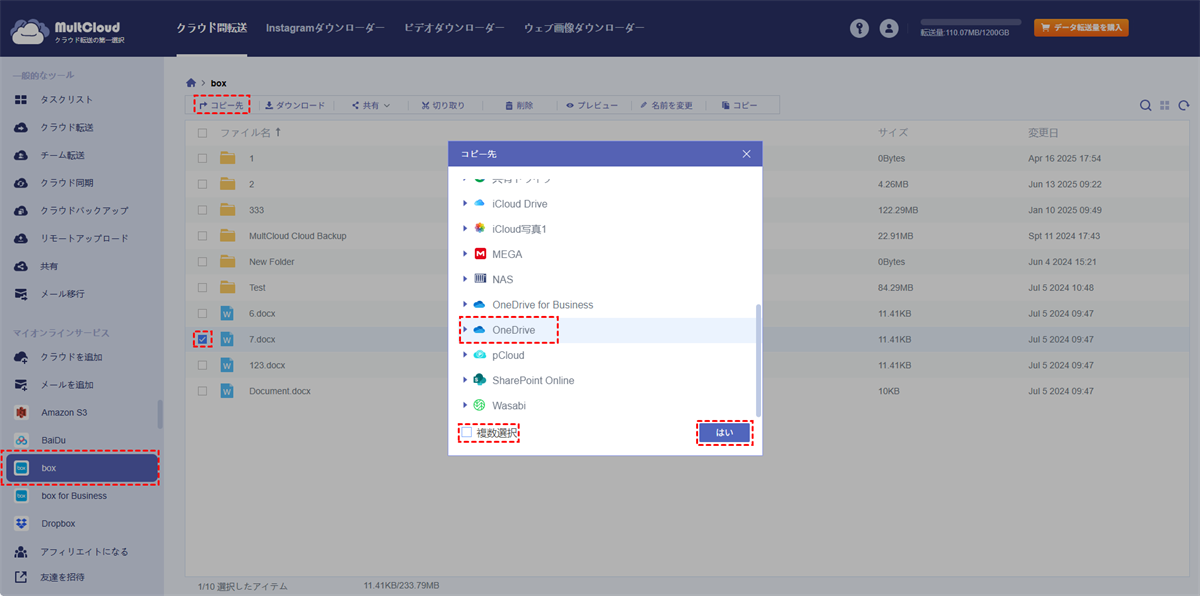Check MultCloud Cloud Backup folder checkbox
1200x596 pixels.
click(x=203, y=236)
